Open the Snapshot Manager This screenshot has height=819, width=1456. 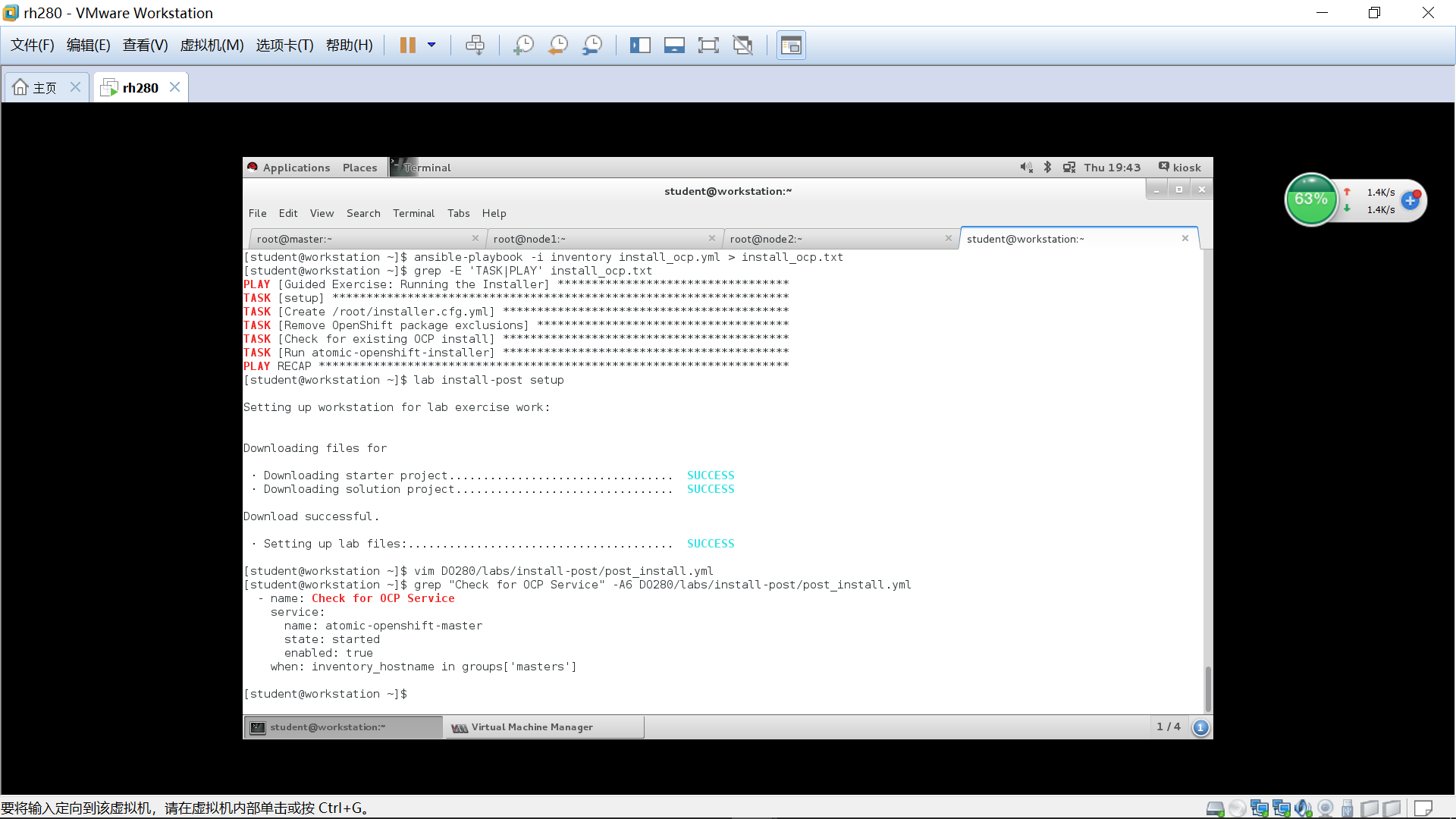point(592,45)
